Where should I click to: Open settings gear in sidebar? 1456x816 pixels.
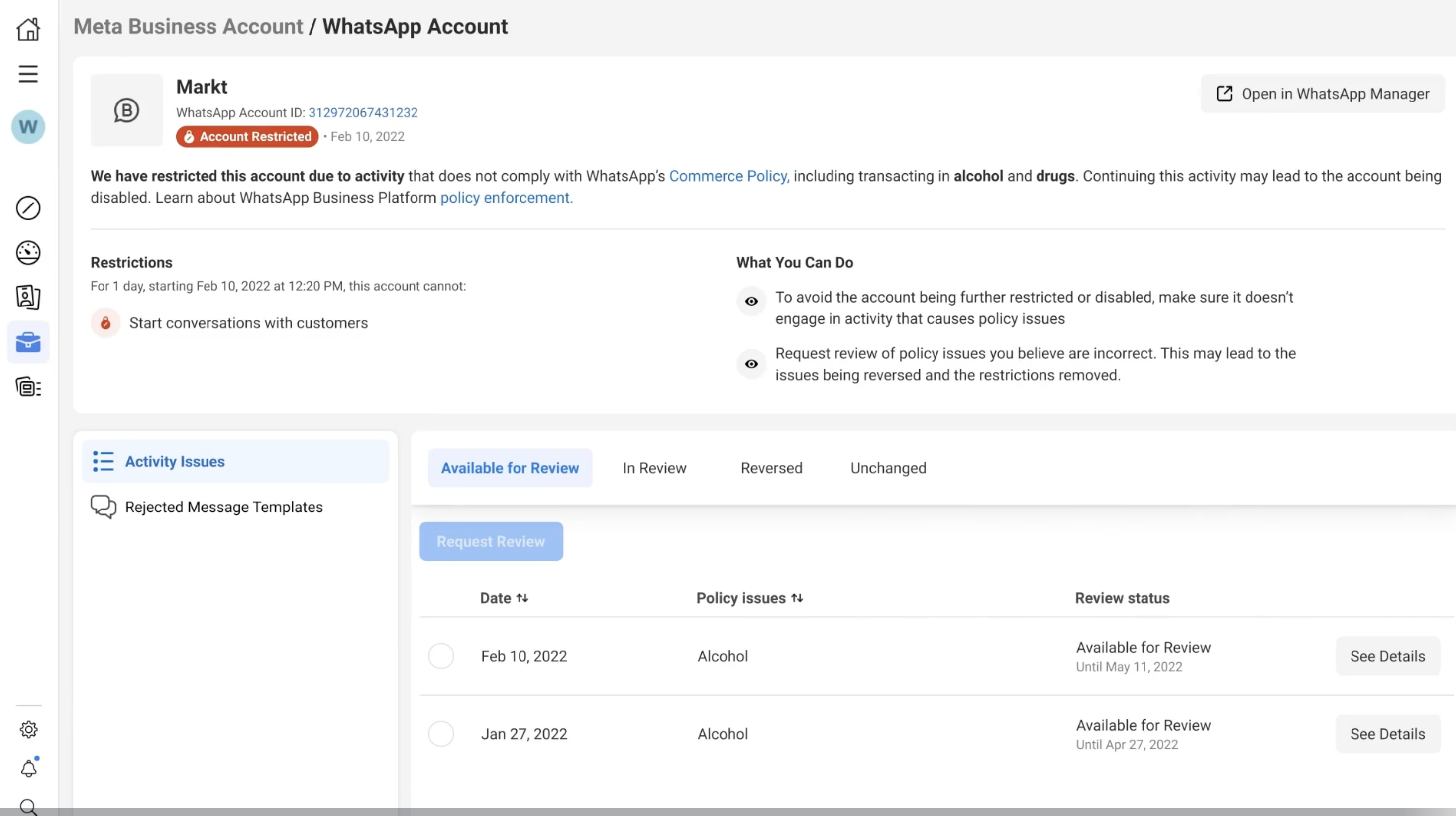click(x=28, y=729)
